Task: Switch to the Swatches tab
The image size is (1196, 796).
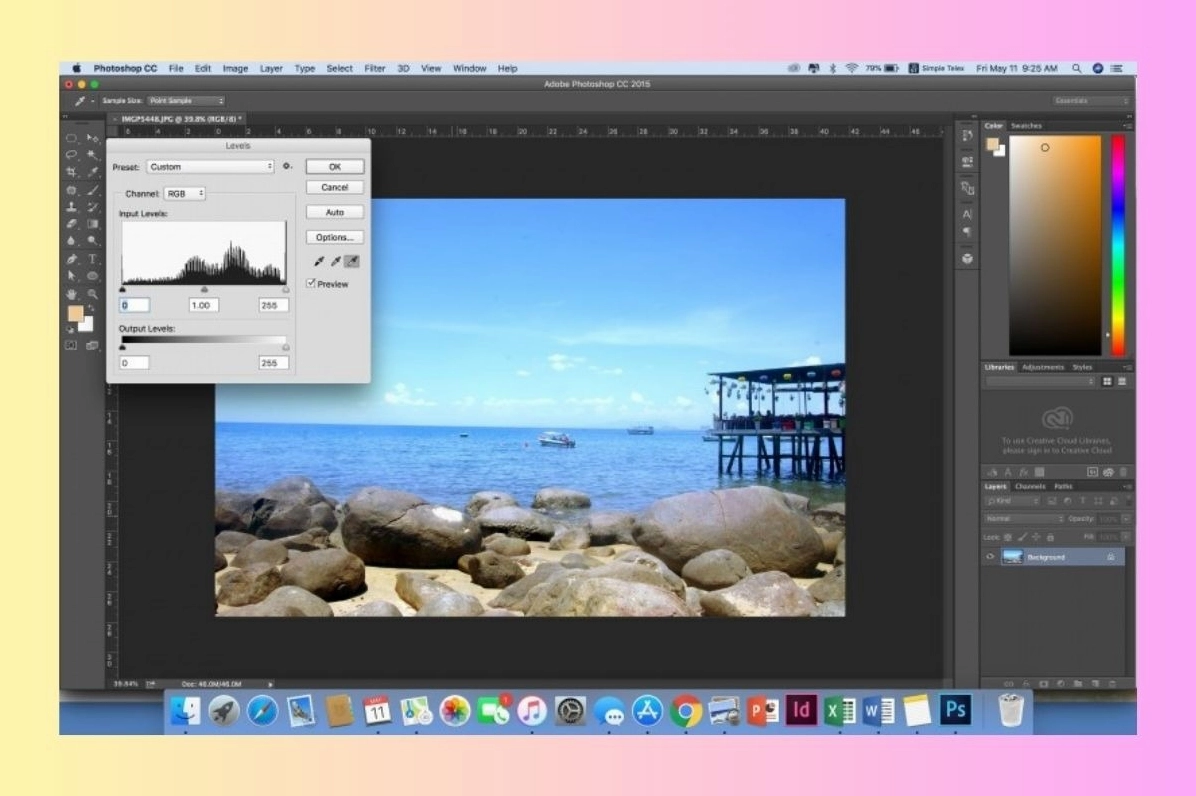Action: (x=1026, y=126)
